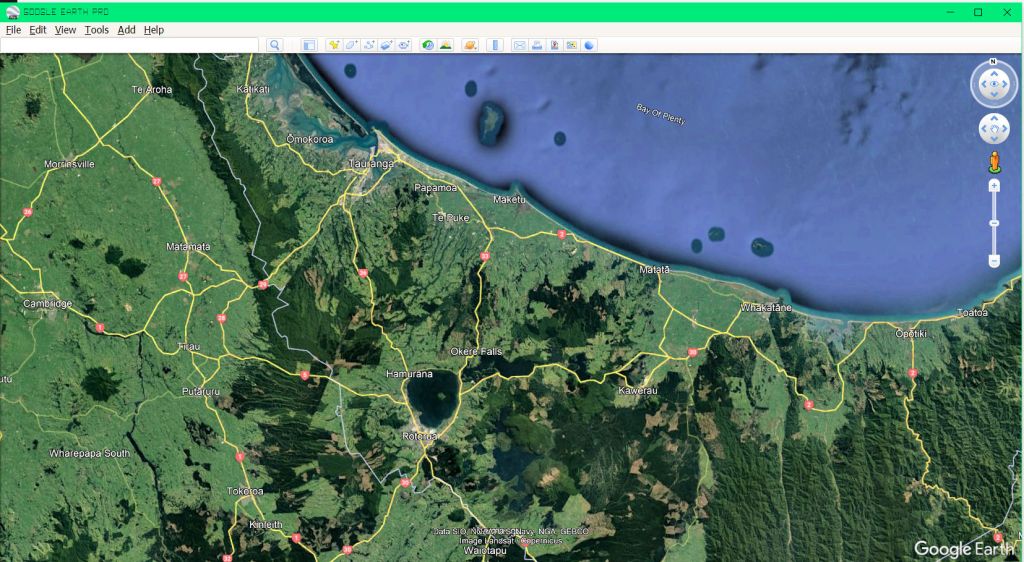The image size is (1024, 562).
Task: Expand the Add menu
Action: click(126, 30)
